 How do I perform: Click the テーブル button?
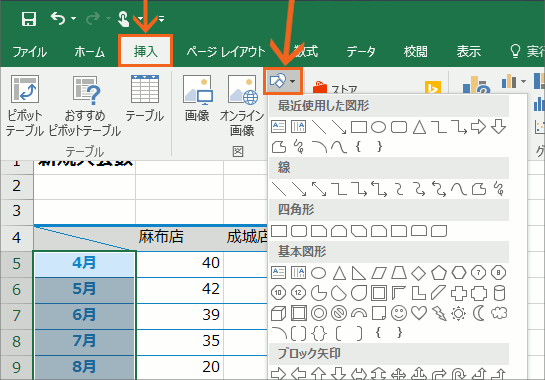[x=145, y=99]
